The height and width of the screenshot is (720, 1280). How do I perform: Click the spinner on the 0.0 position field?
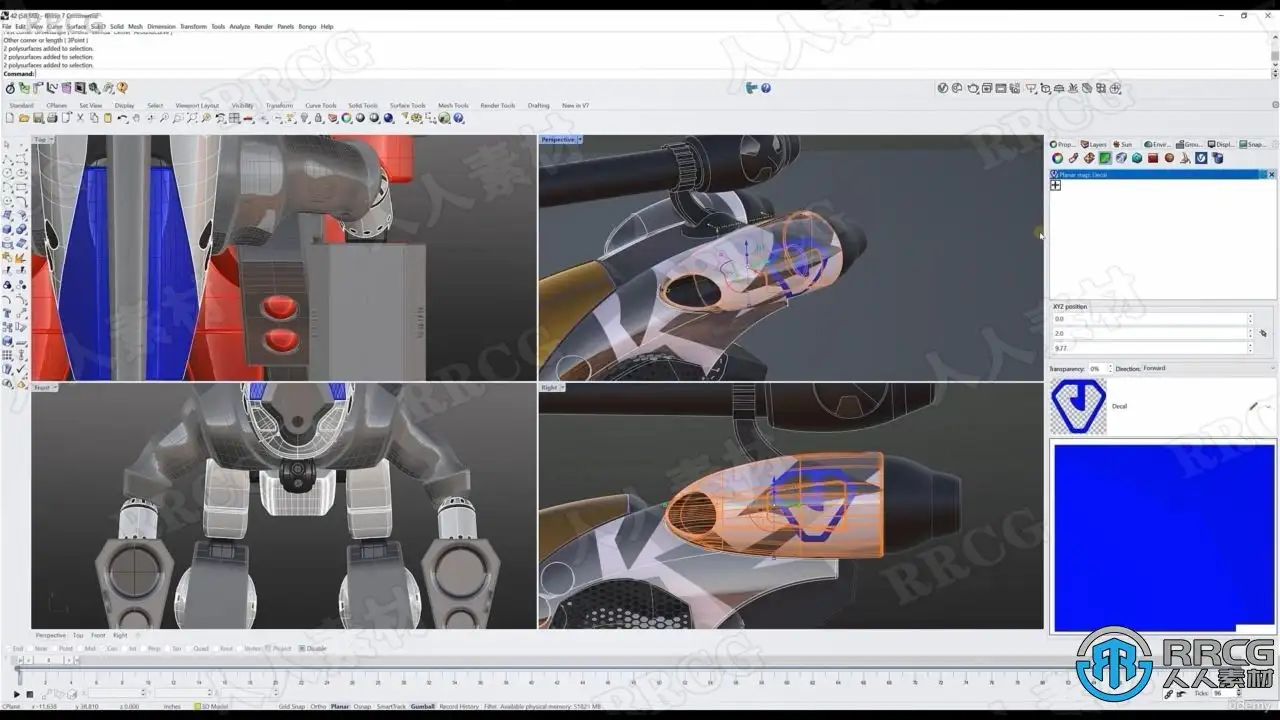1249,319
